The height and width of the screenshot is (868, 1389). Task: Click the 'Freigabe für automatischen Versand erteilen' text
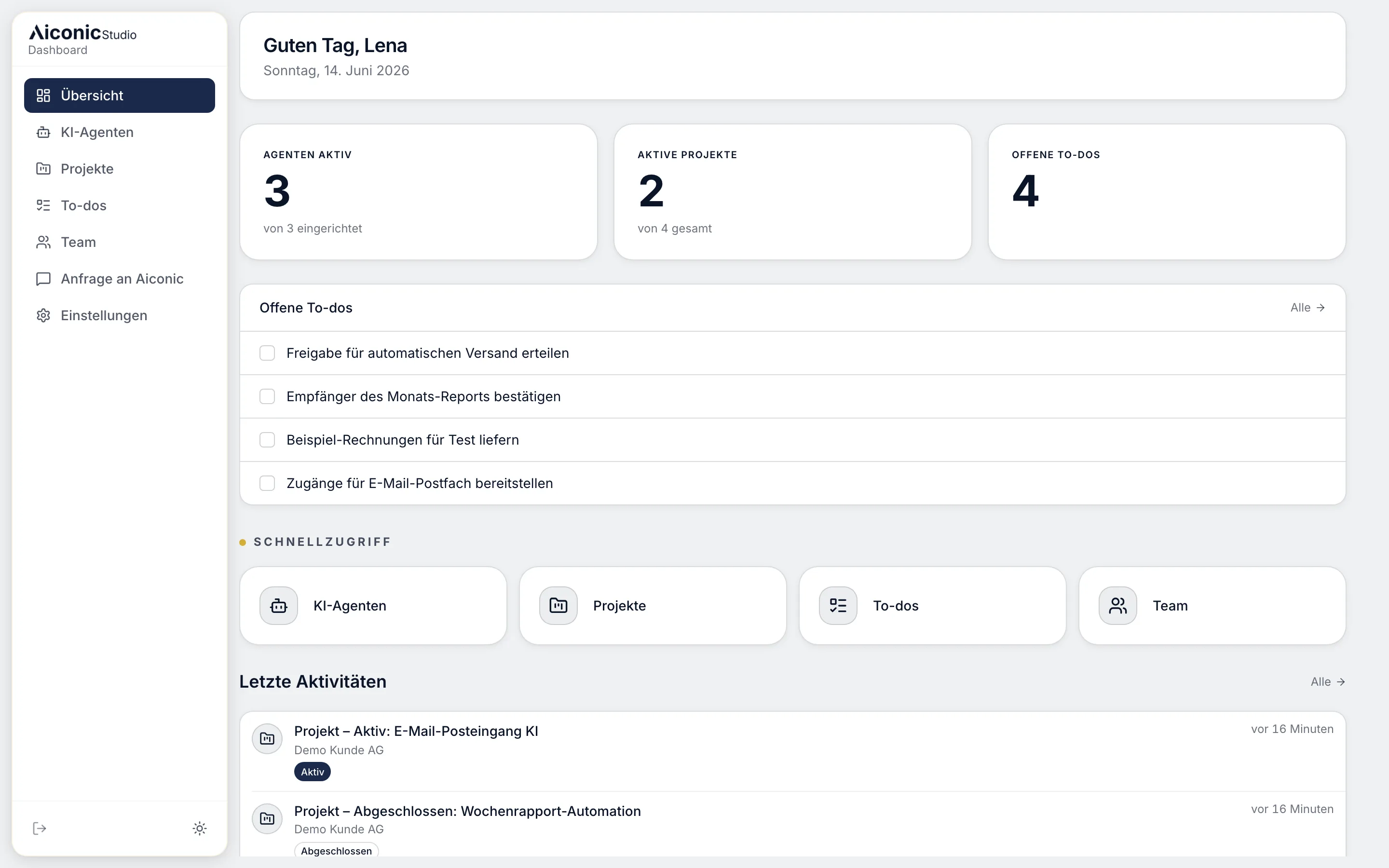[428, 353]
